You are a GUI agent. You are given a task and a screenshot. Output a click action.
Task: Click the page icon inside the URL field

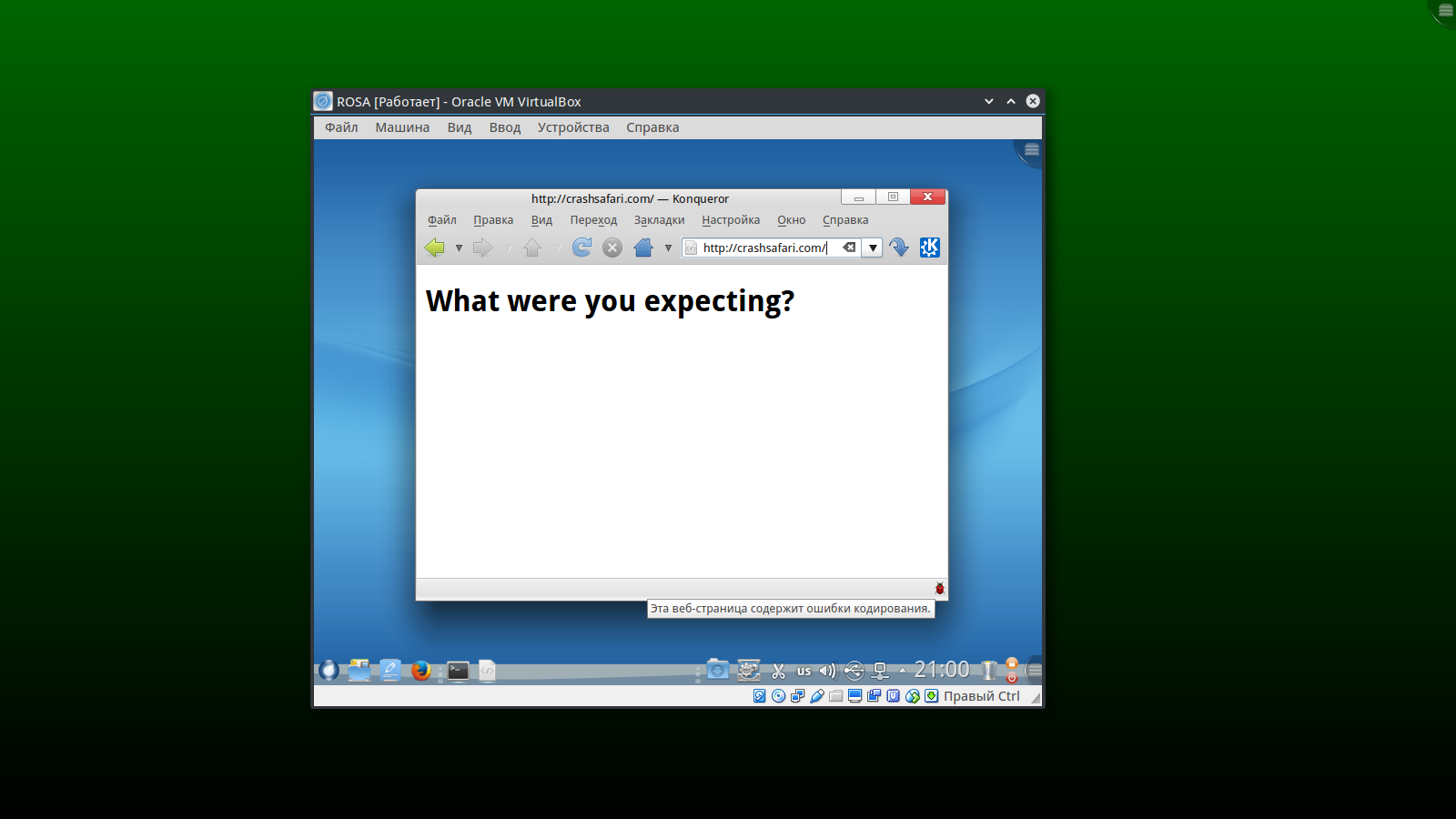[692, 248]
